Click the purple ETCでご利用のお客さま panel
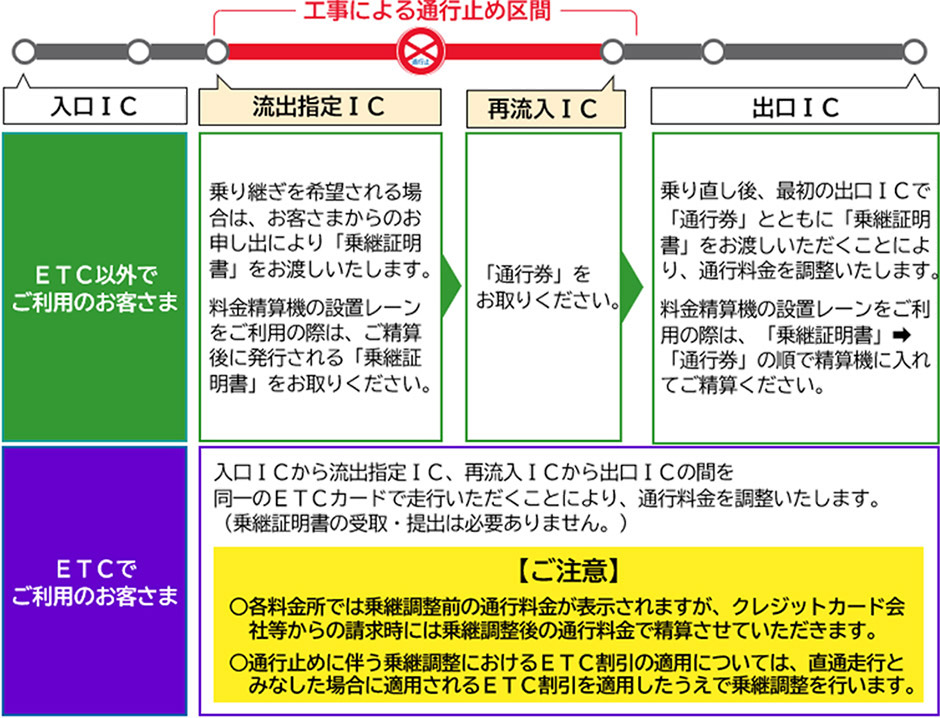Screen dimensions: 940x718 [x=94, y=582]
